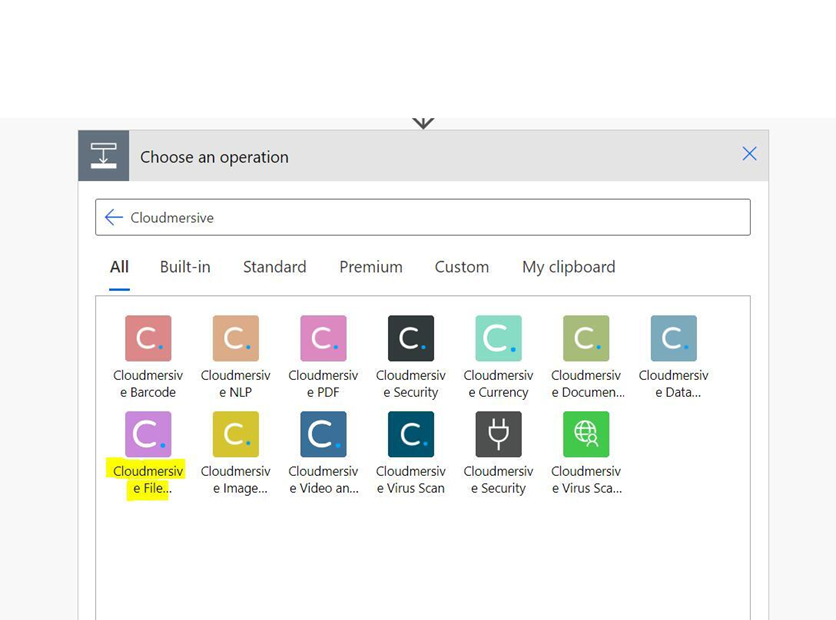Screen dimensions: 836x620
Task: Click the back arrow in search box
Action: 114,217
